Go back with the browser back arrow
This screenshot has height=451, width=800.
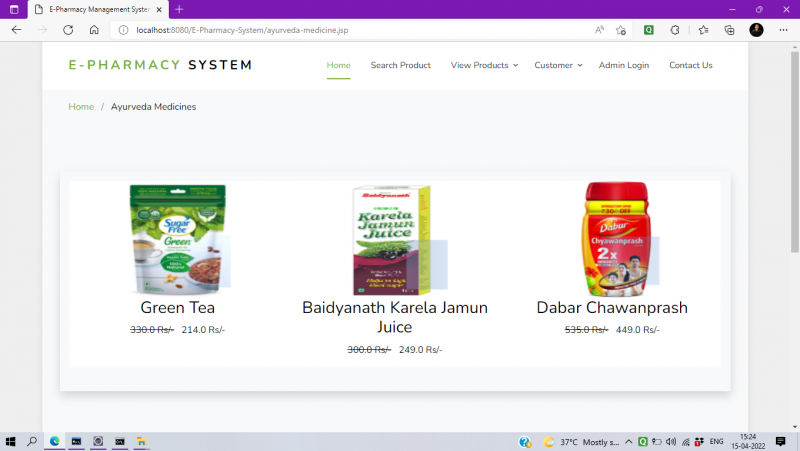pos(16,30)
